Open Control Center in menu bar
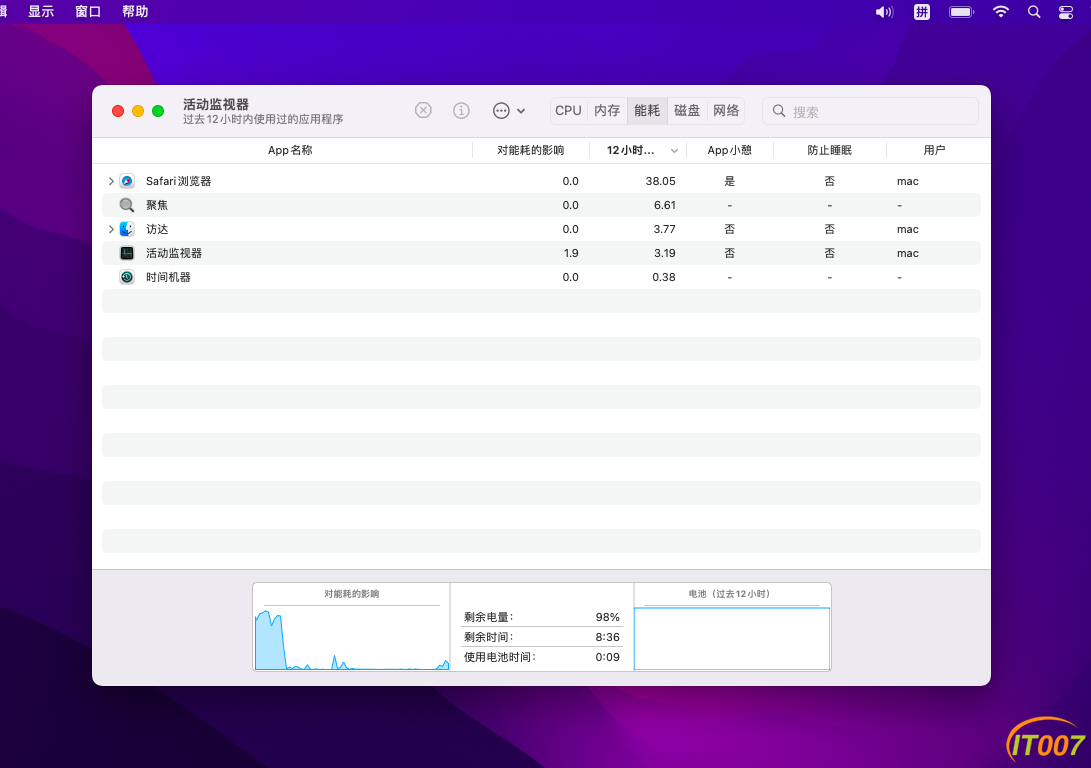This screenshot has width=1091, height=768. coord(1066,12)
